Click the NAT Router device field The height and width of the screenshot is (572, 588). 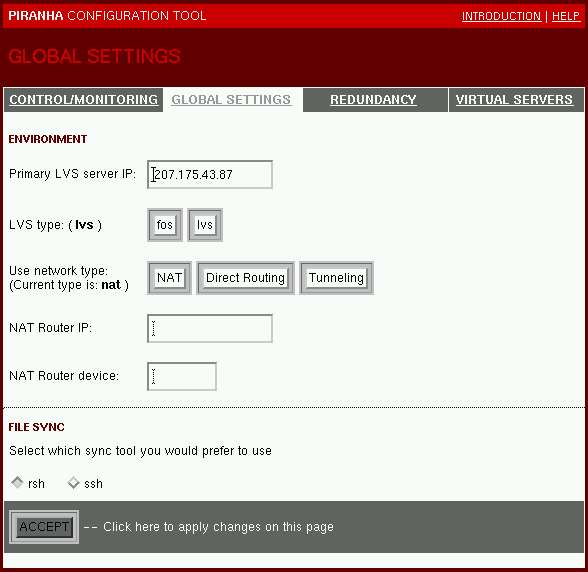[x=182, y=376]
